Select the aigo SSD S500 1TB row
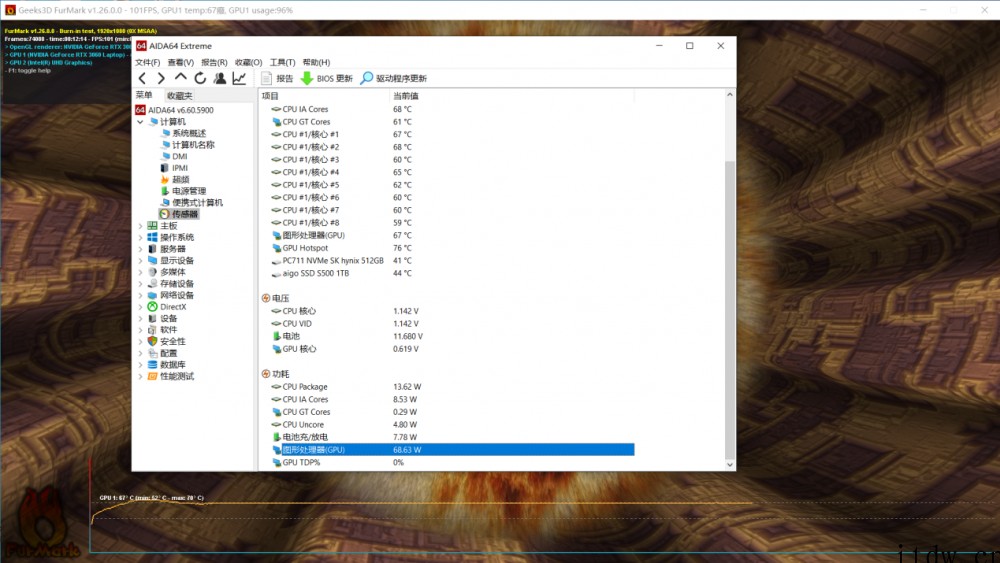The width and height of the screenshot is (1000, 563). pos(447,273)
